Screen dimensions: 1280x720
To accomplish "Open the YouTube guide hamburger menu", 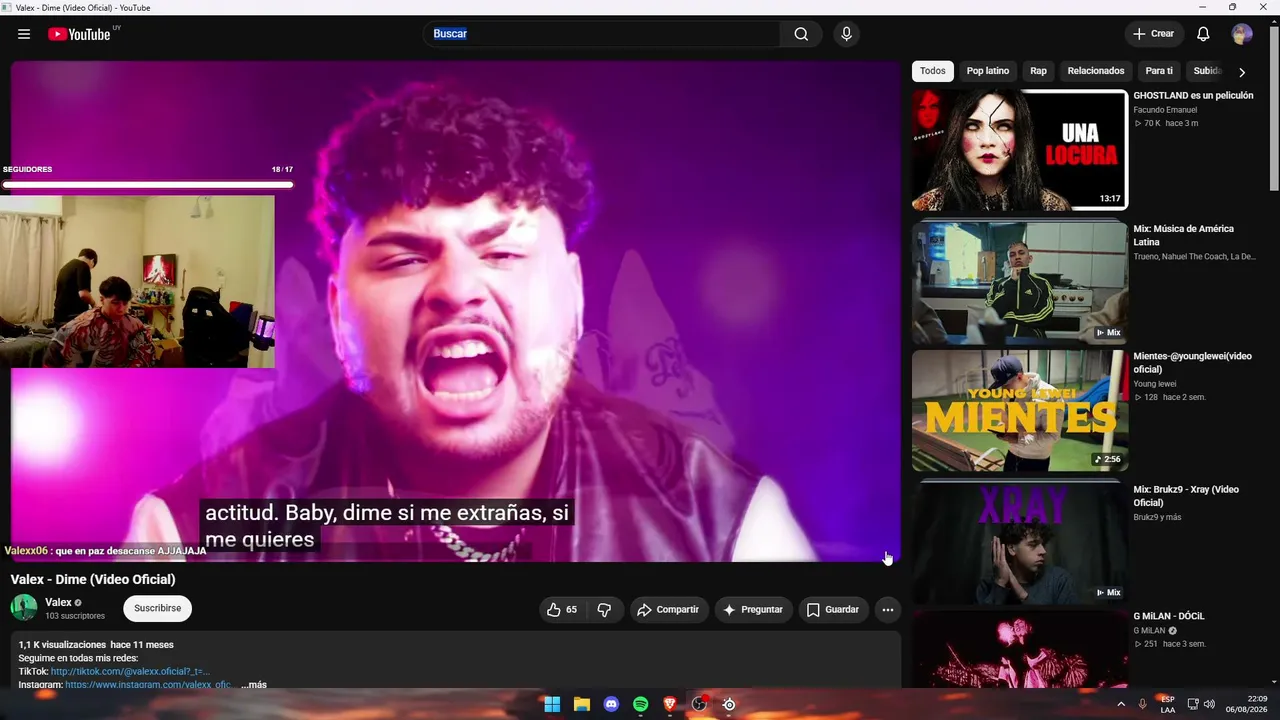I will [x=24, y=34].
